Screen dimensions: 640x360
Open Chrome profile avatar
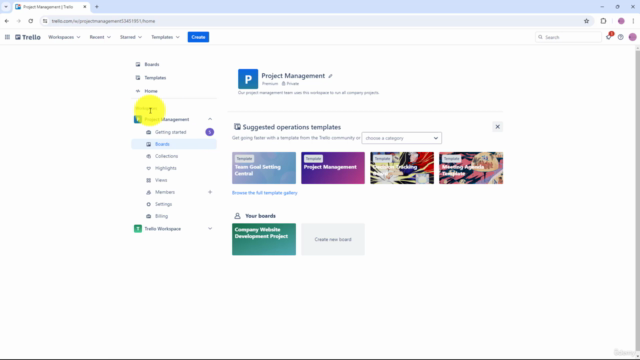pos(621,21)
